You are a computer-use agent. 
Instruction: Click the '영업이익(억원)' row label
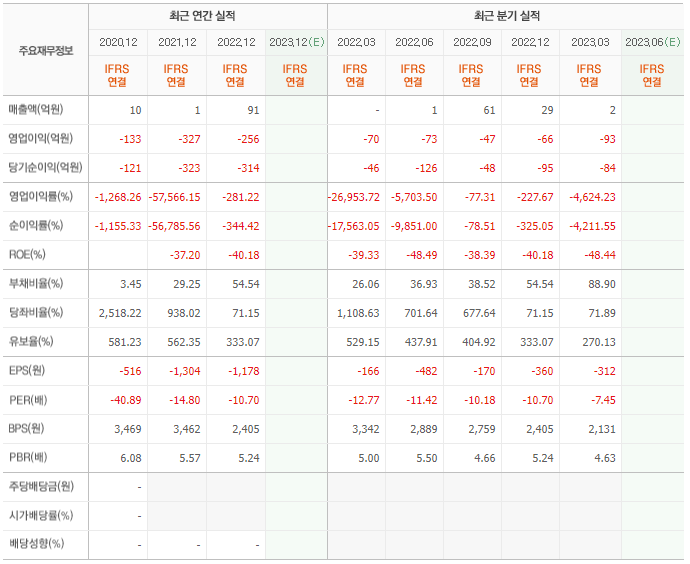(x=40, y=139)
